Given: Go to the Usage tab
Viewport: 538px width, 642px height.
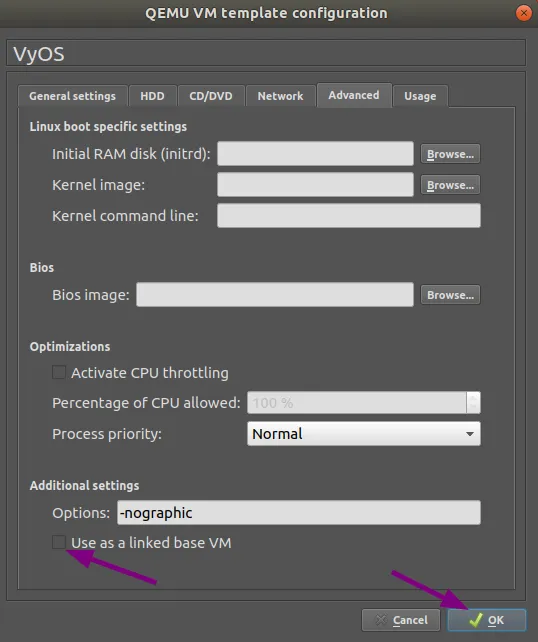Looking at the screenshot, I should click(x=420, y=96).
